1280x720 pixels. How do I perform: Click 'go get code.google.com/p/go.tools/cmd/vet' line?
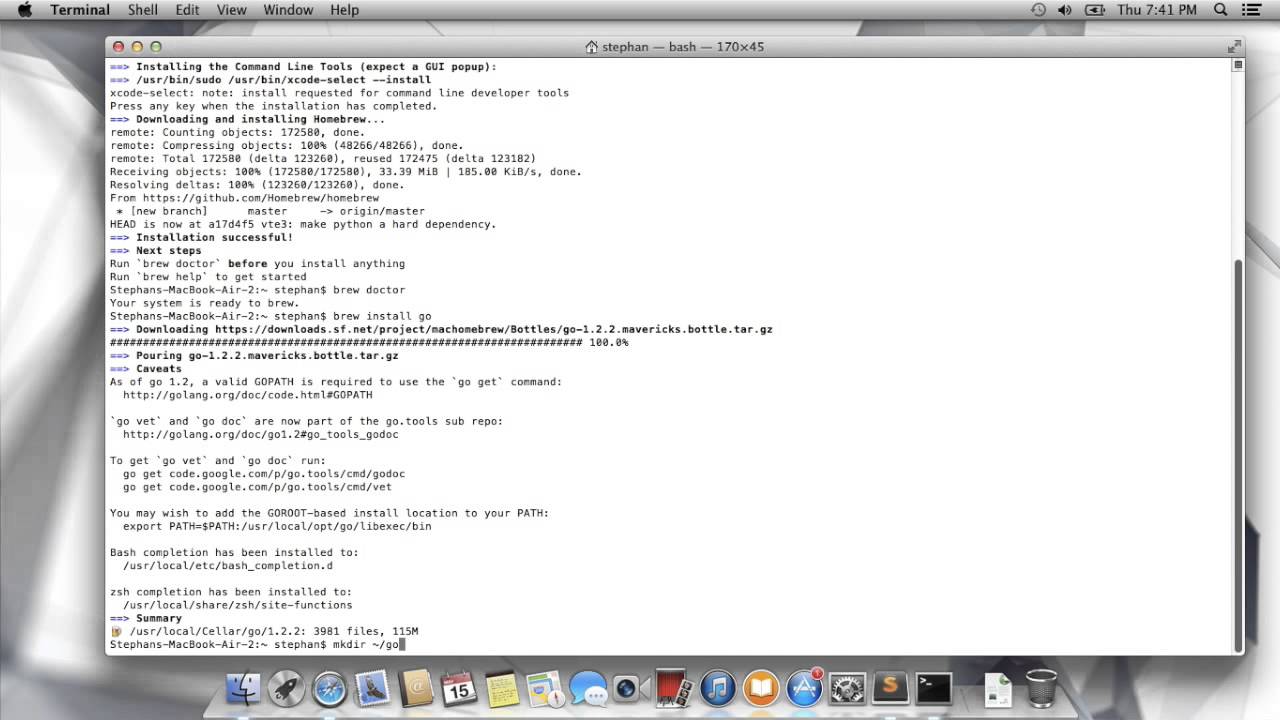(257, 487)
